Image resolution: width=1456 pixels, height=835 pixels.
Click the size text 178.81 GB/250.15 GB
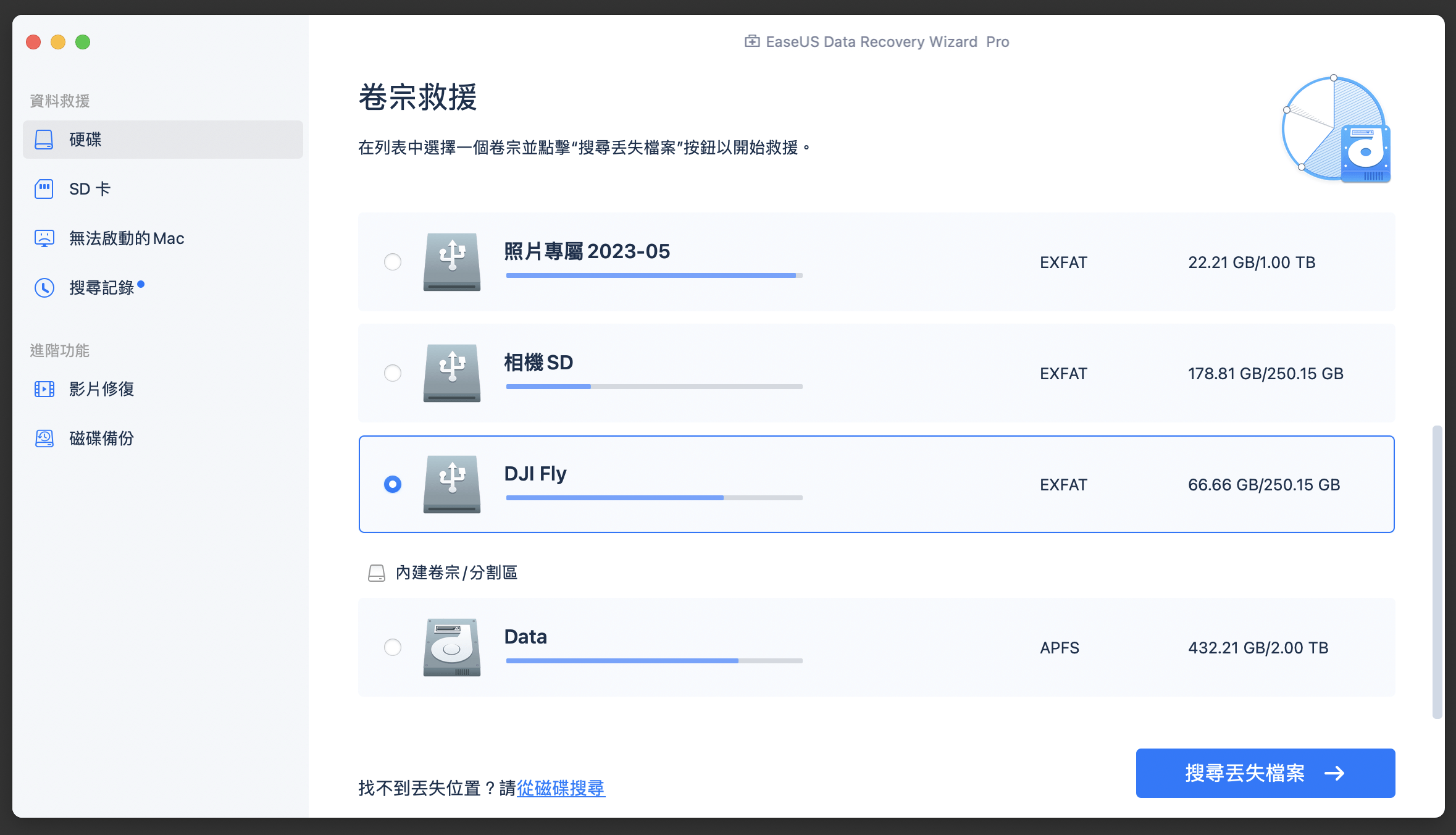coord(1266,374)
